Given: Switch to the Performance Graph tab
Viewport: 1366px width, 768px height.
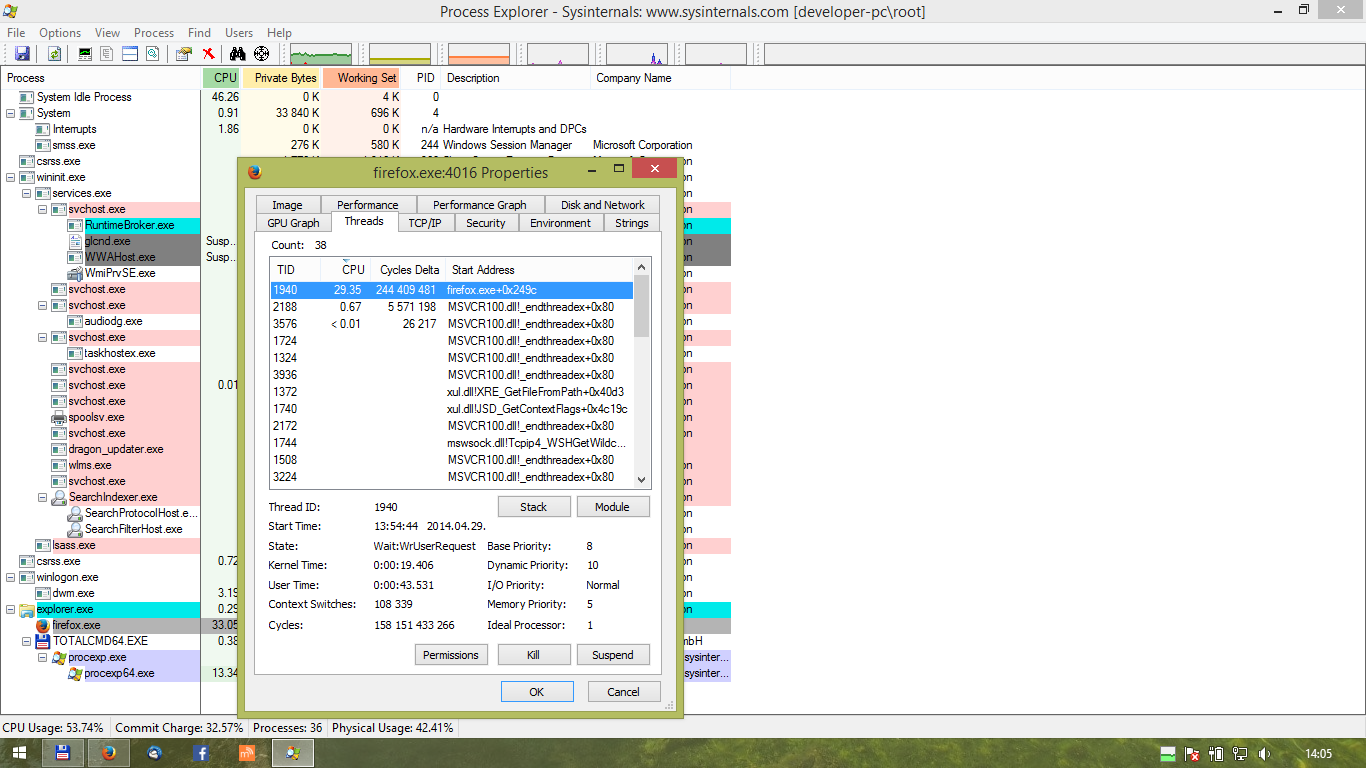Looking at the screenshot, I should (x=480, y=205).
